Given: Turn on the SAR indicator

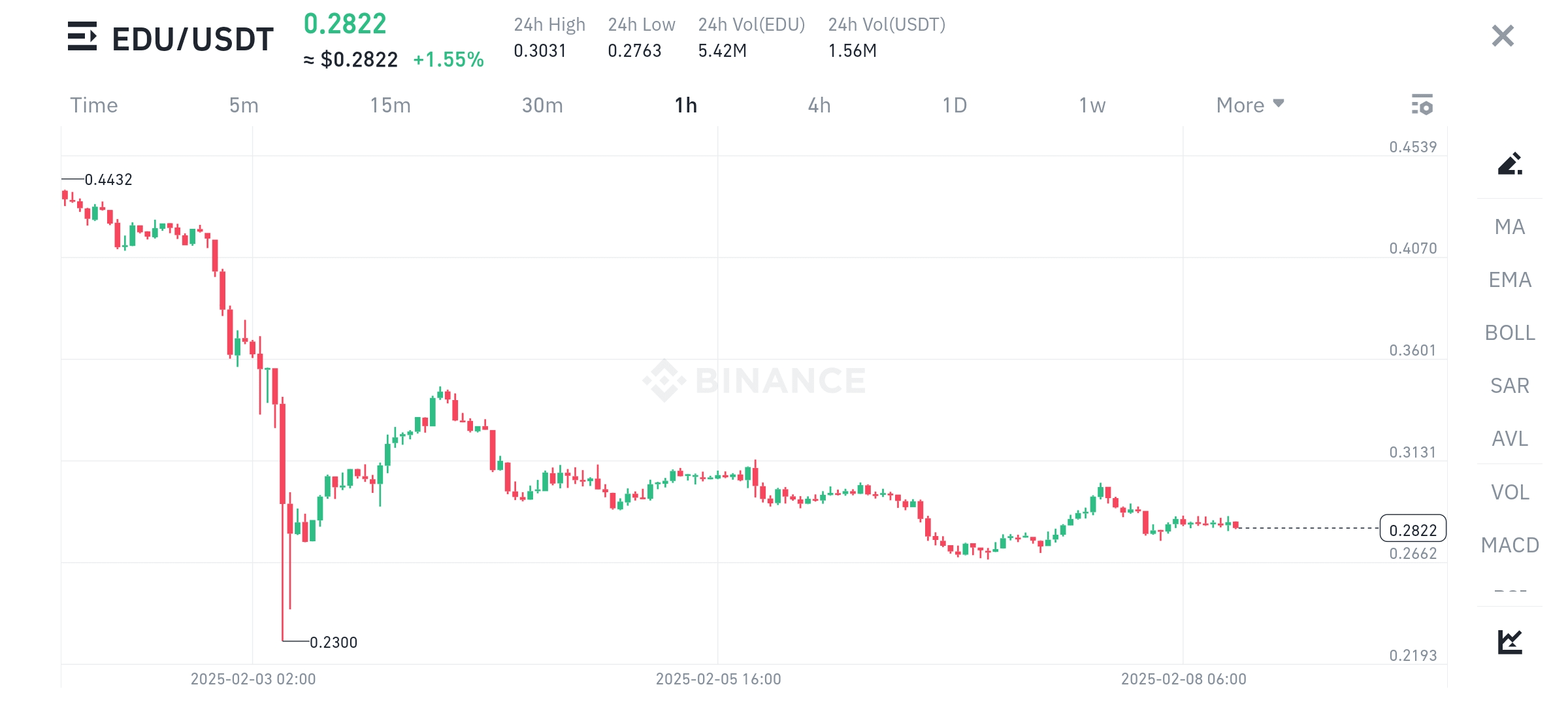Looking at the screenshot, I should pos(1510,386).
